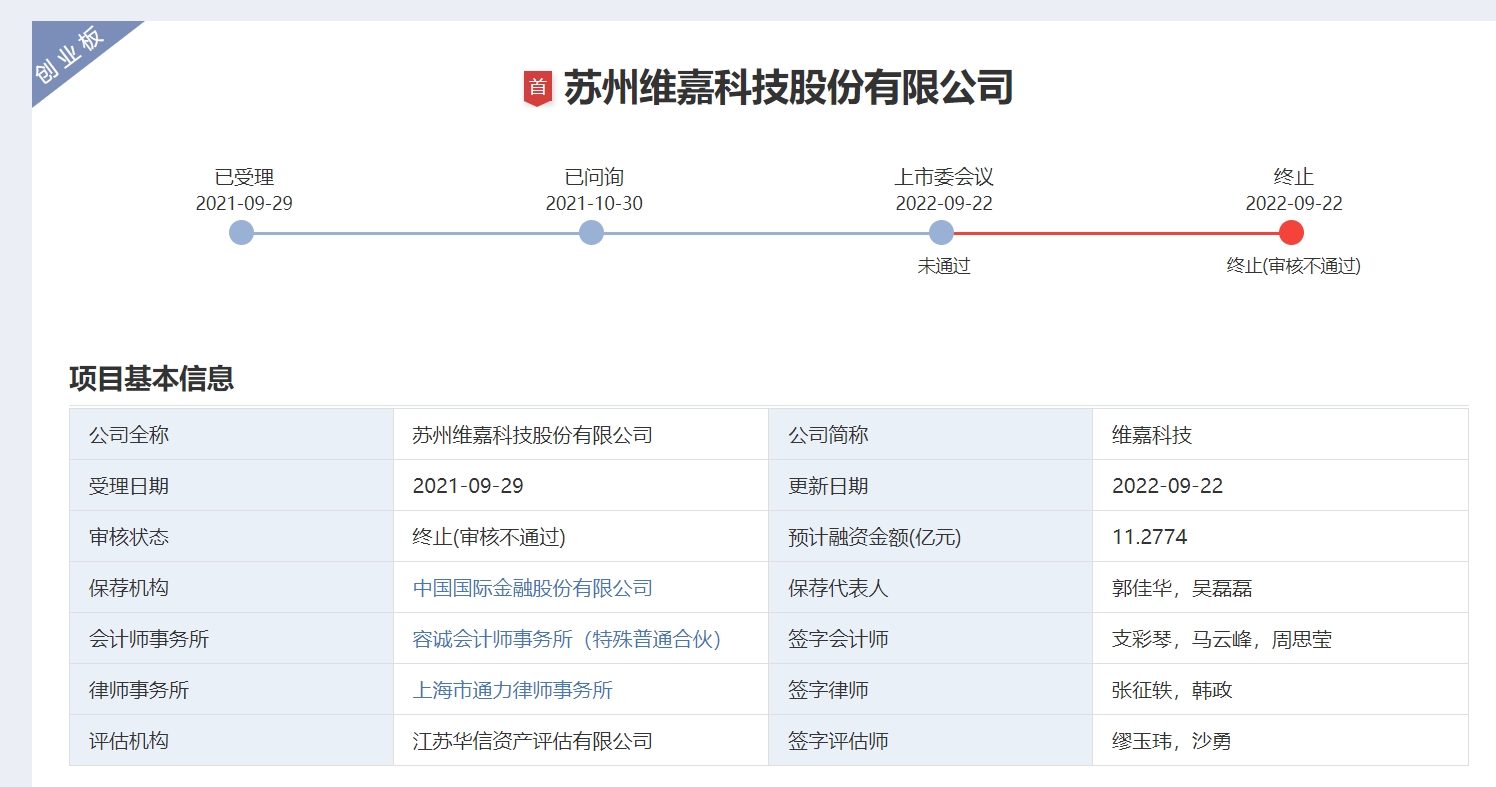Click the 苏州维嘉科技股份有限公司 page title
This screenshot has width=1496, height=787.
788,88
